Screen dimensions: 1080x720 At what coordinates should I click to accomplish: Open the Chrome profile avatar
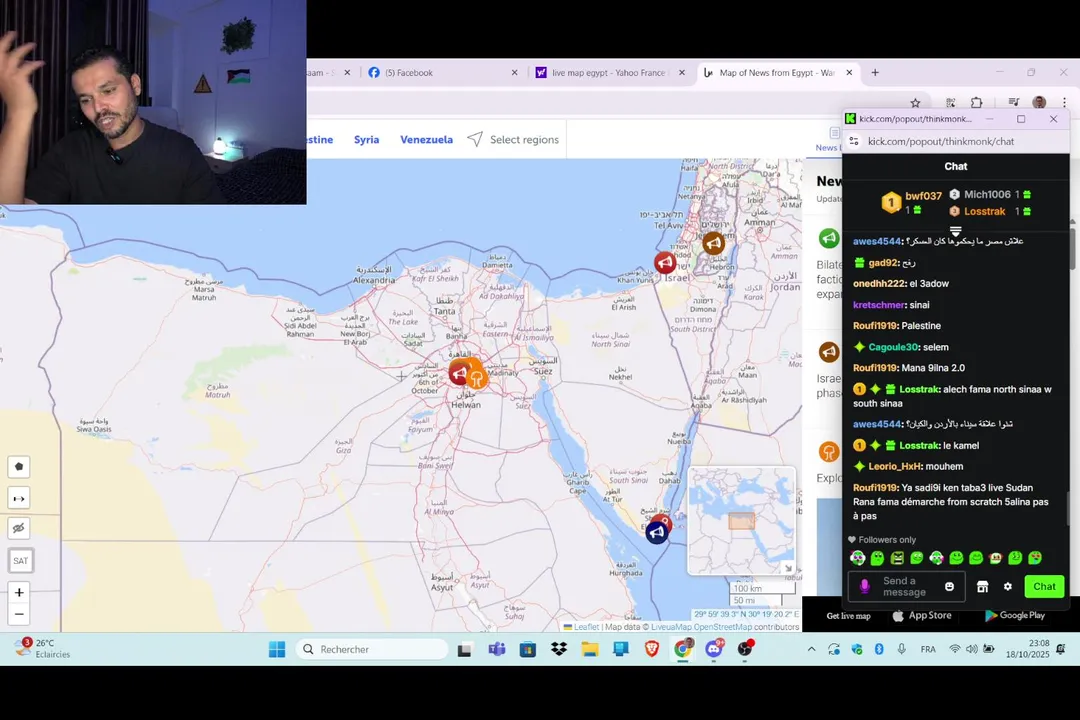click(x=1039, y=103)
